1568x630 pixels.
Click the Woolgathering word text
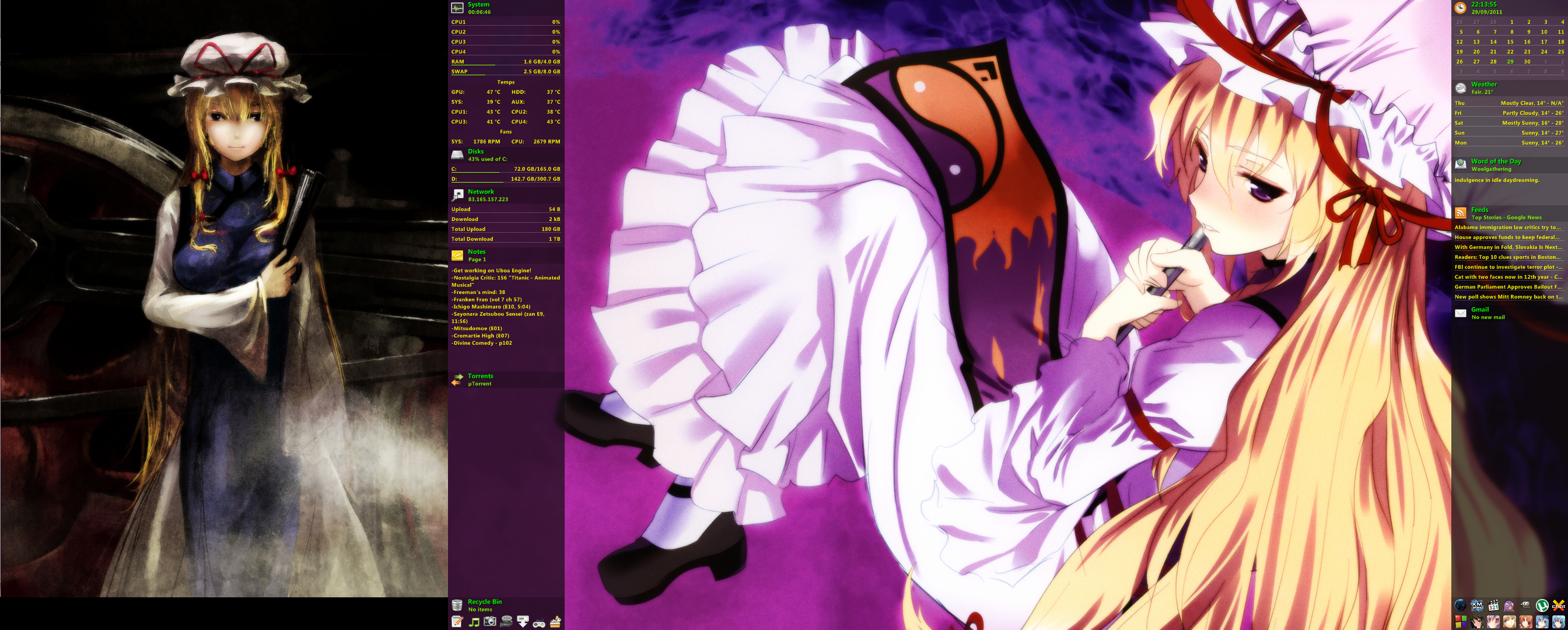(x=1492, y=169)
